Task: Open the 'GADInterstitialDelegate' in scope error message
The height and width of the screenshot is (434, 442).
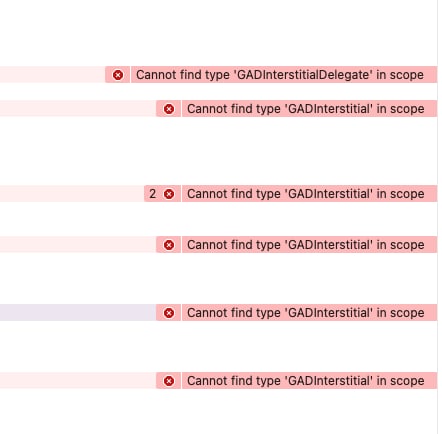Action: click(280, 75)
